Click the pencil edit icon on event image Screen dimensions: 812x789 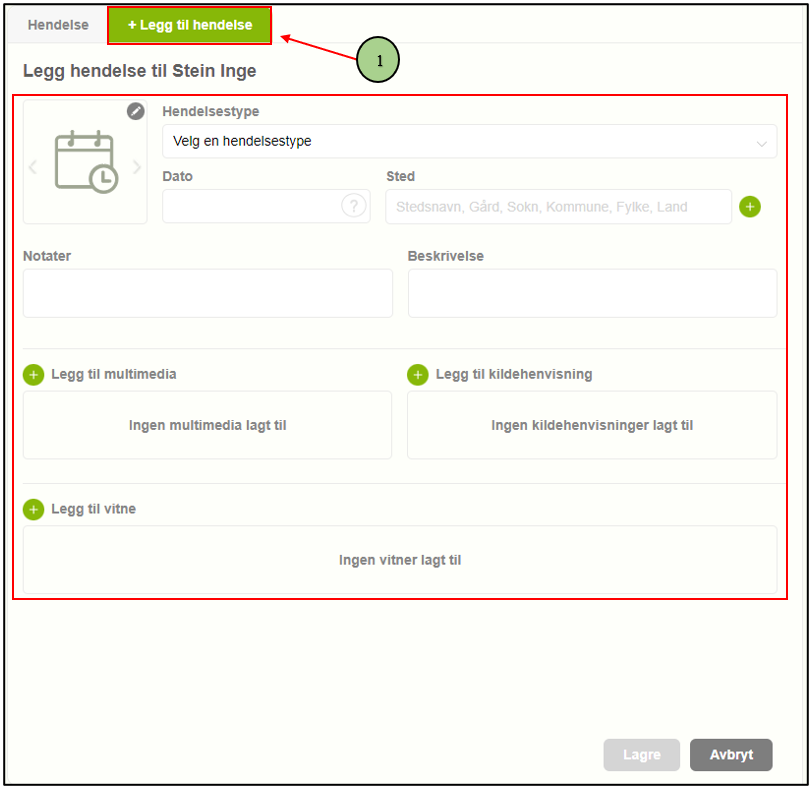pos(136,111)
